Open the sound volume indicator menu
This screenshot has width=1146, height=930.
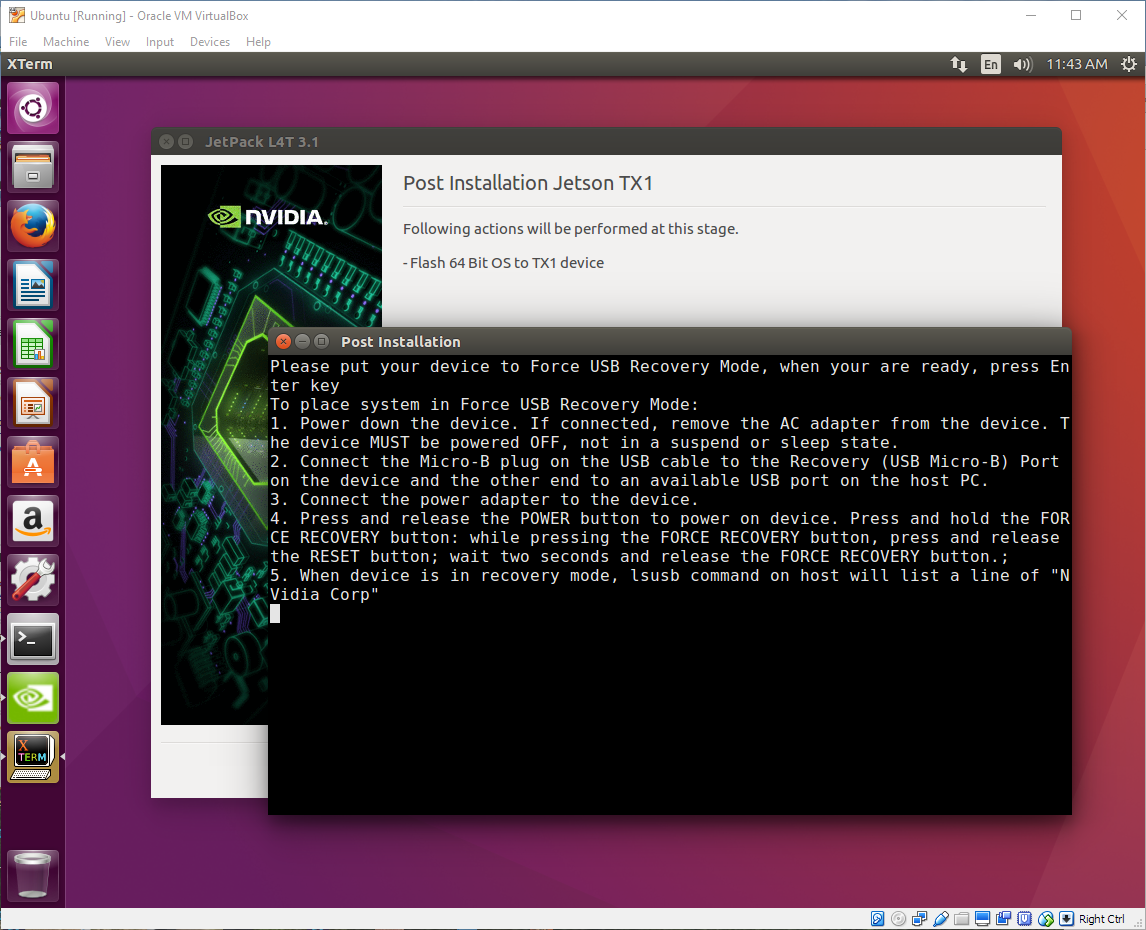1021,64
